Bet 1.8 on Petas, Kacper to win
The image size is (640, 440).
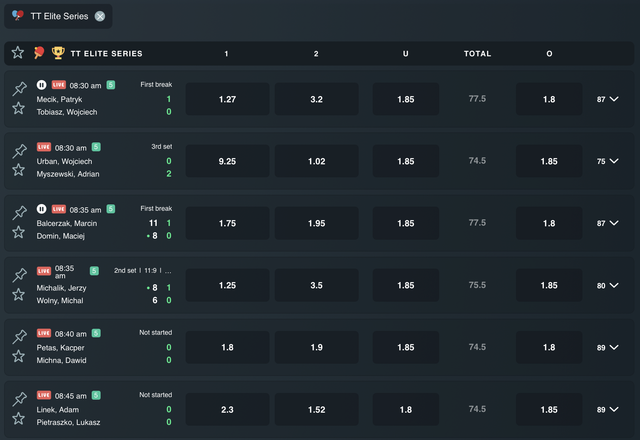click(227, 347)
